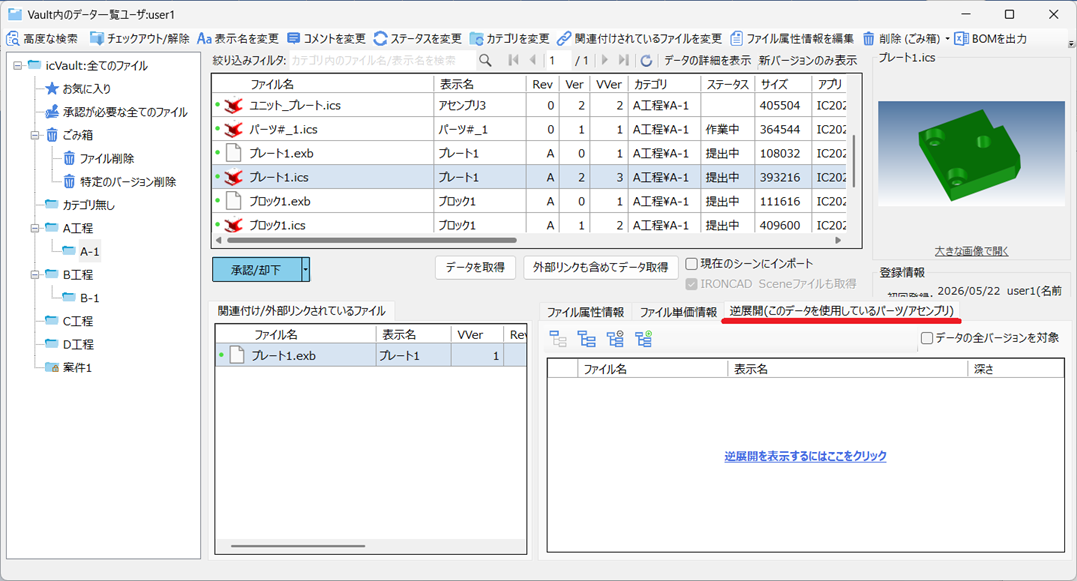The image size is (1077, 581).
Task: Sort by the サイズ column header
Action: click(783, 84)
